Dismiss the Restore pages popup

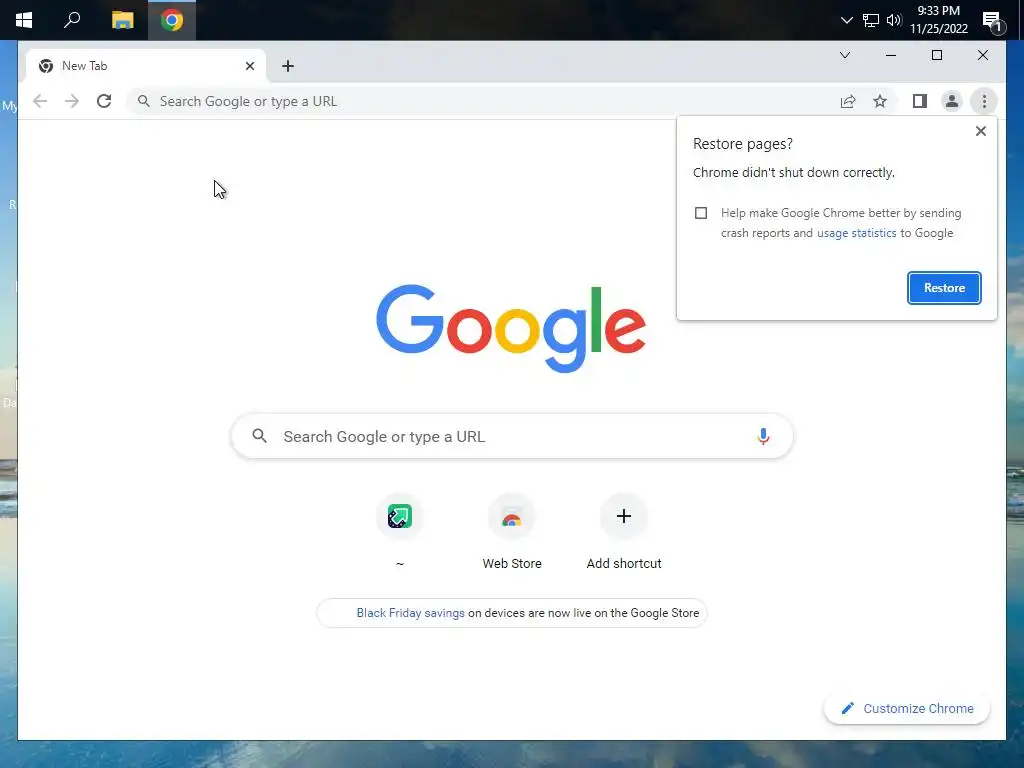980,131
